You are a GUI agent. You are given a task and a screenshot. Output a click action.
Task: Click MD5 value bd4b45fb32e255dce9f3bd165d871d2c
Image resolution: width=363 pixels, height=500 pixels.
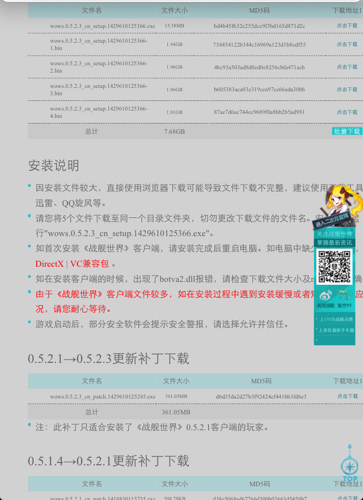pos(259,26)
